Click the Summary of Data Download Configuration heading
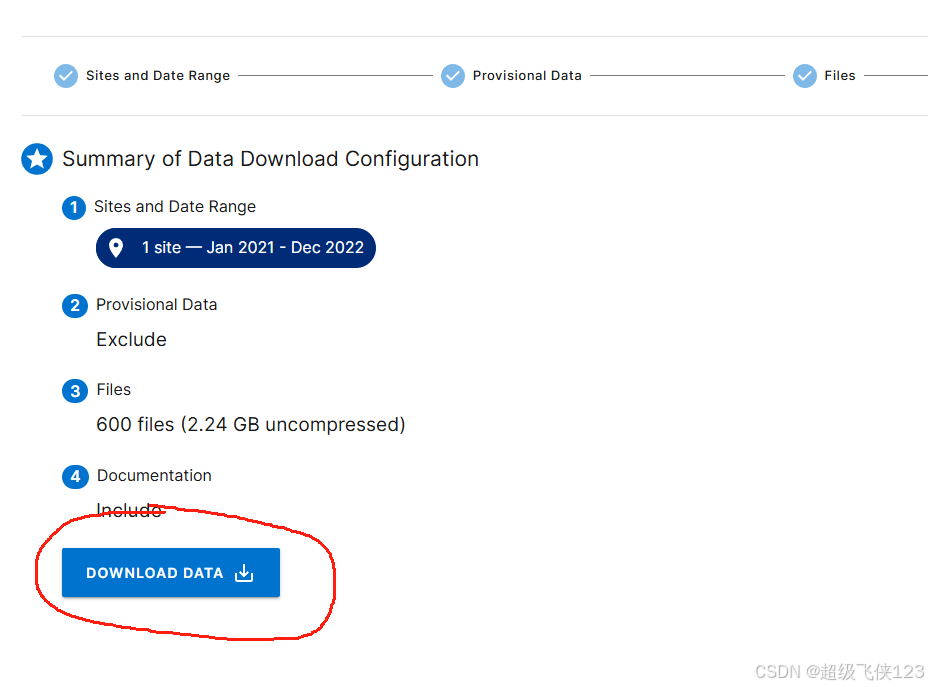The width and height of the screenshot is (928, 687). click(270, 159)
